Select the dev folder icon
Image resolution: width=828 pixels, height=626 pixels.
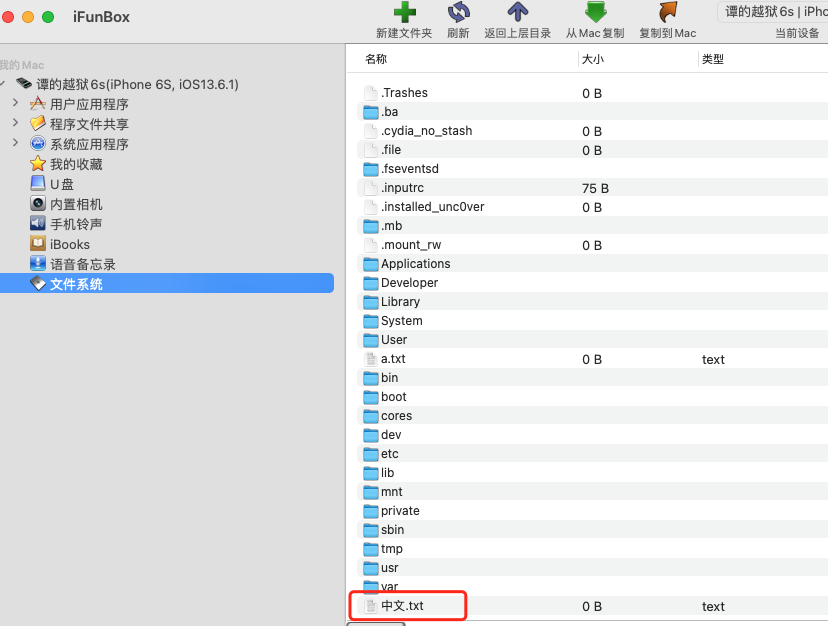pyautogui.click(x=371, y=435)
